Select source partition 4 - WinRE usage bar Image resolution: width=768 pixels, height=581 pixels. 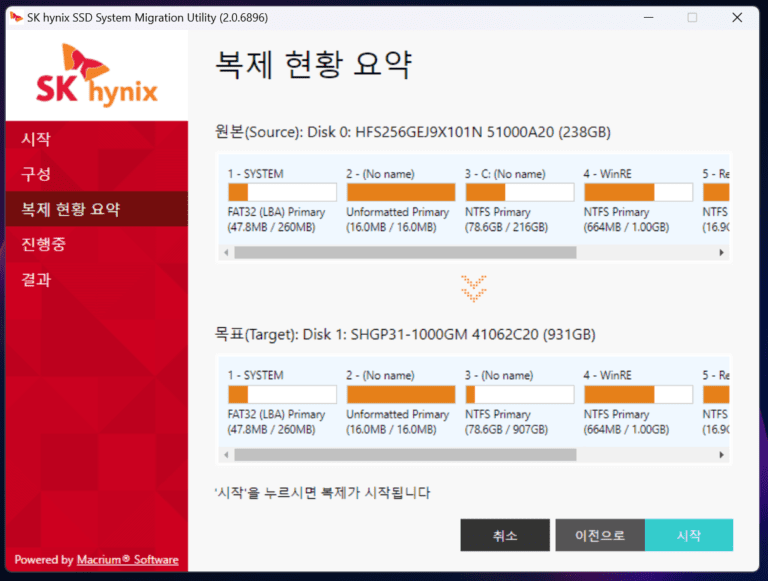click(638, 192)
